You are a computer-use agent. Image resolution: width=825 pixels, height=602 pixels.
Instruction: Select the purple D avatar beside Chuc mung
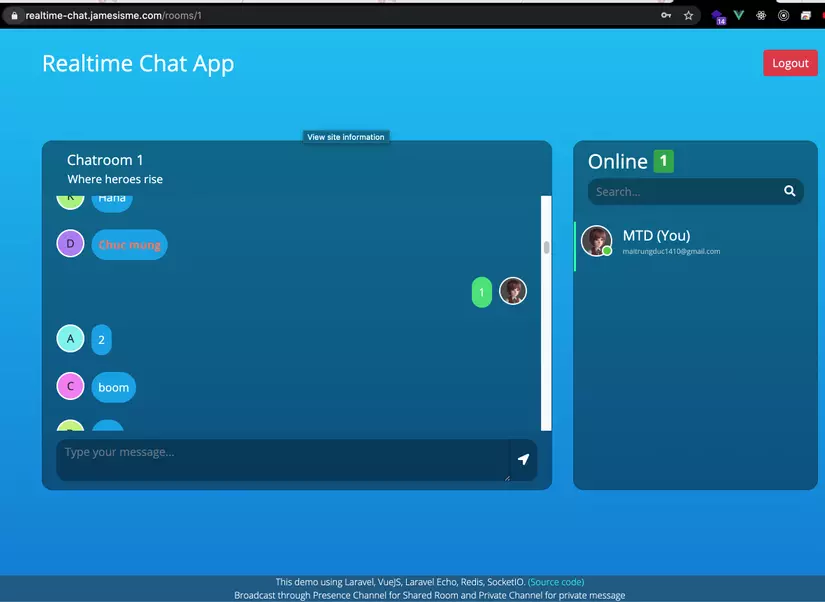(x=70, y=243)
